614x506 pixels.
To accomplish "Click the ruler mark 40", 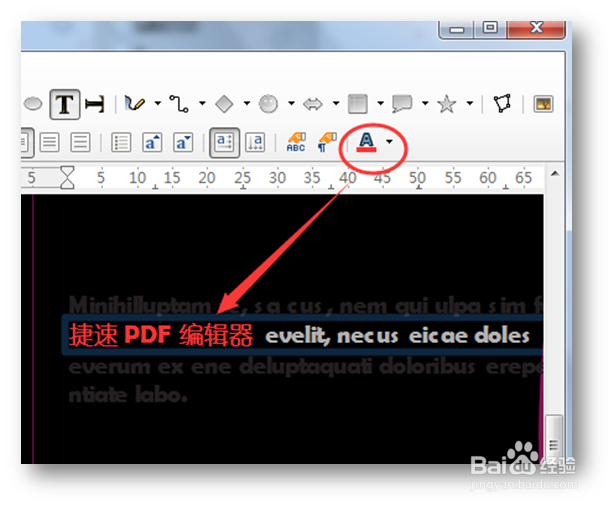I will pyautogui.click(x=348, y=178).
